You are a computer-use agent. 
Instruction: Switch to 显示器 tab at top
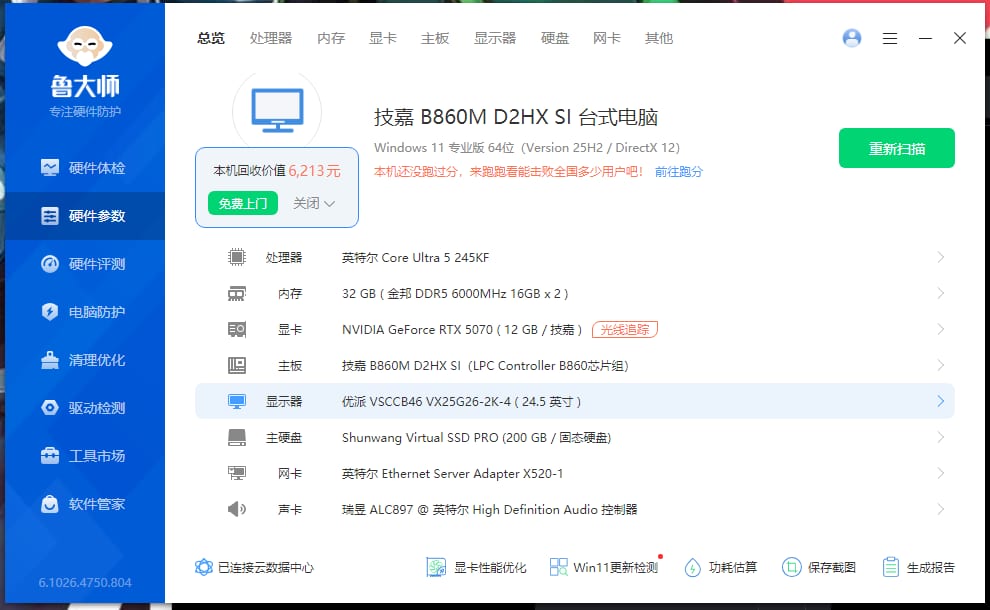coord(495,39)
